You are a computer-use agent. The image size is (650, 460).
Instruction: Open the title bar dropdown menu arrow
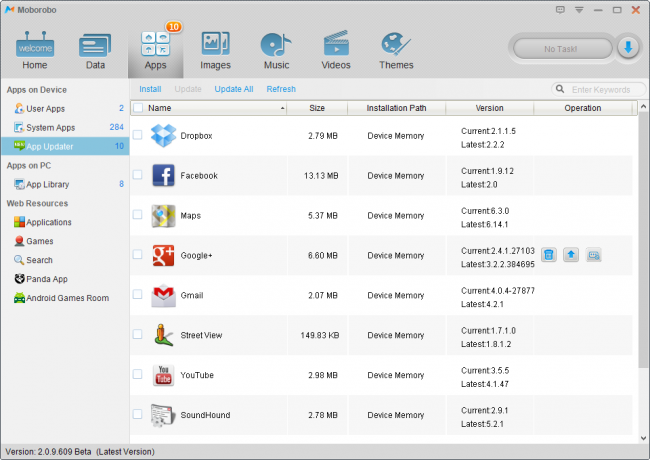coord(579,10)
